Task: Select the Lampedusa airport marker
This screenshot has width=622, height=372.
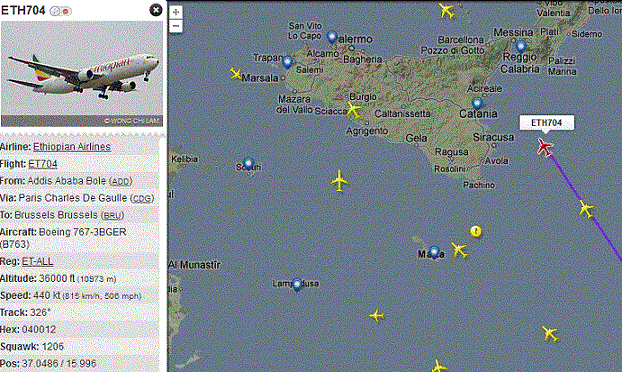Action: coord(297,284)
